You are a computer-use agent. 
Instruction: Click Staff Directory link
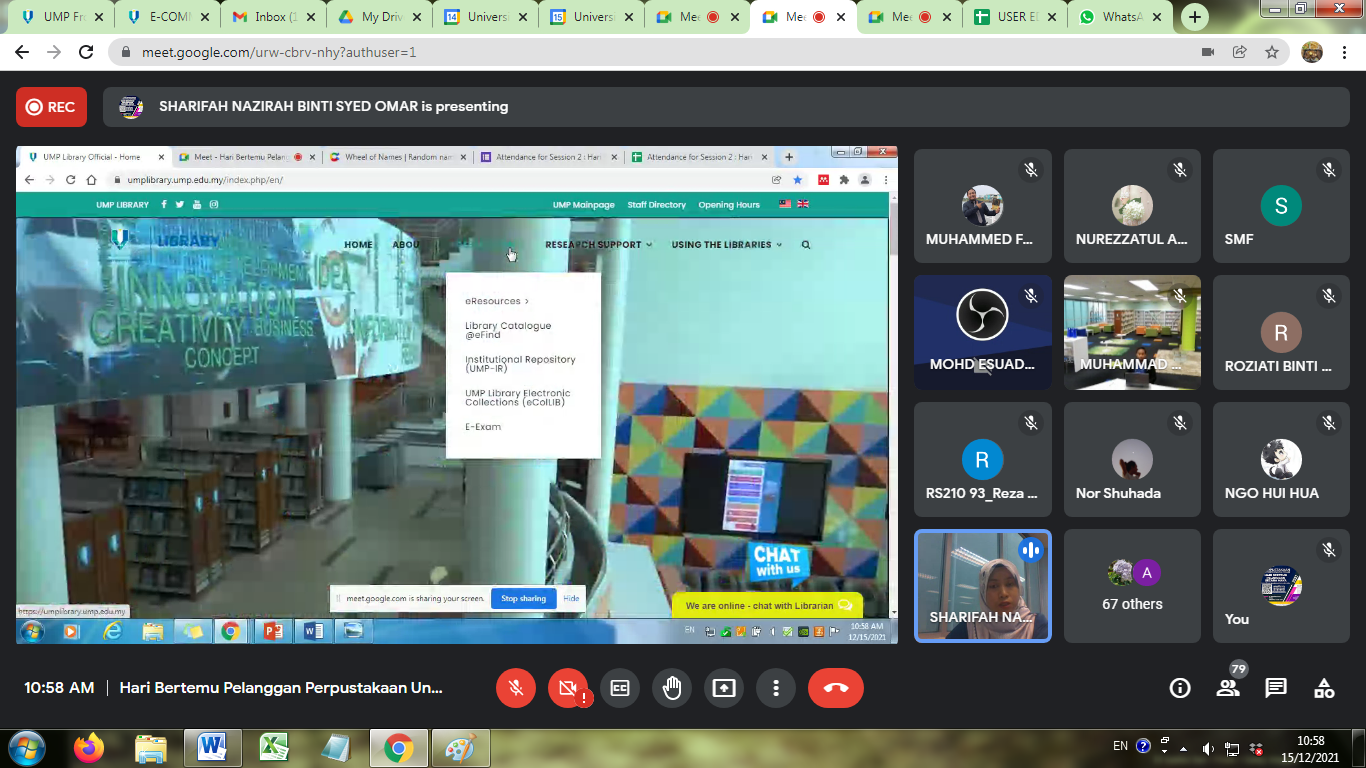tap(656, 205)
